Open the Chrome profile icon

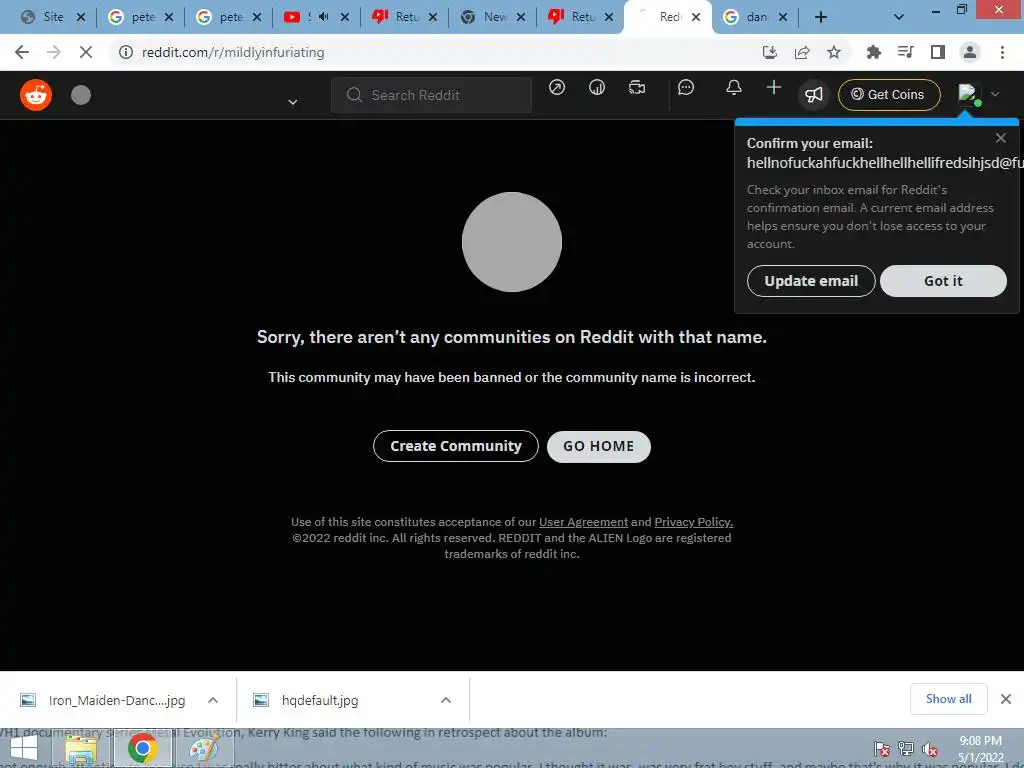click(970, 52)
